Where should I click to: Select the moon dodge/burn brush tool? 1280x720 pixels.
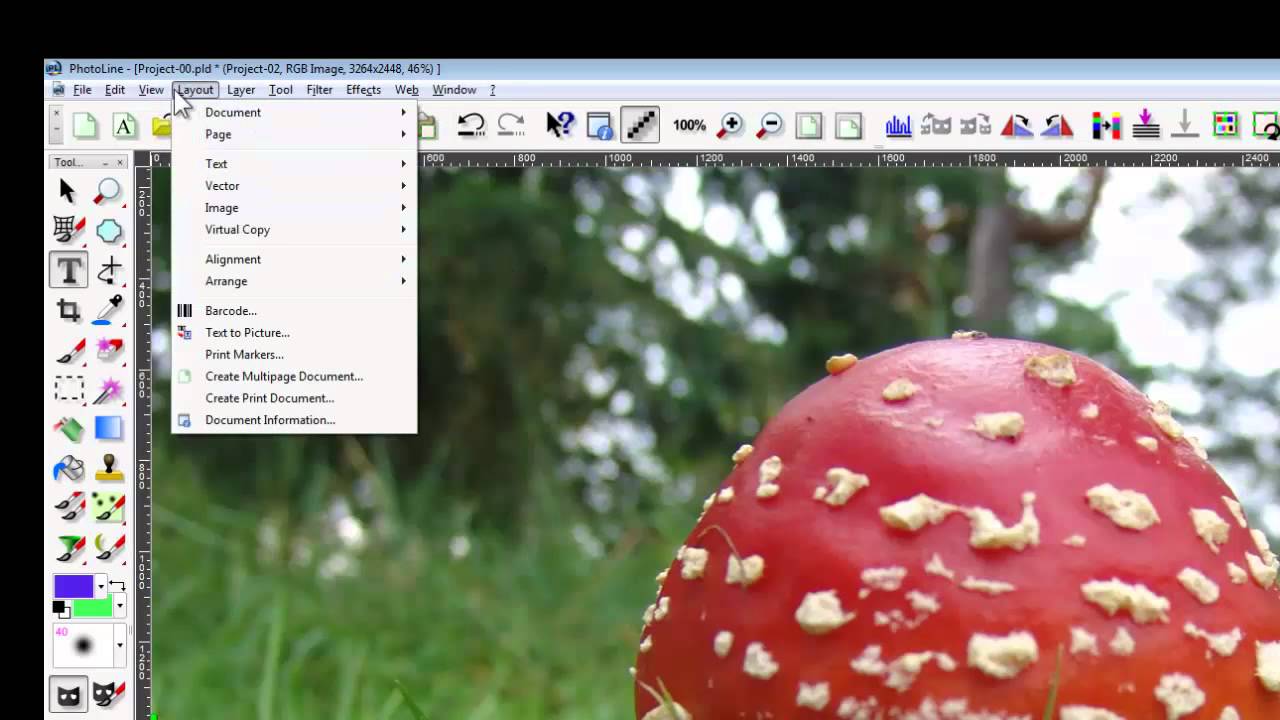point(108,548)
